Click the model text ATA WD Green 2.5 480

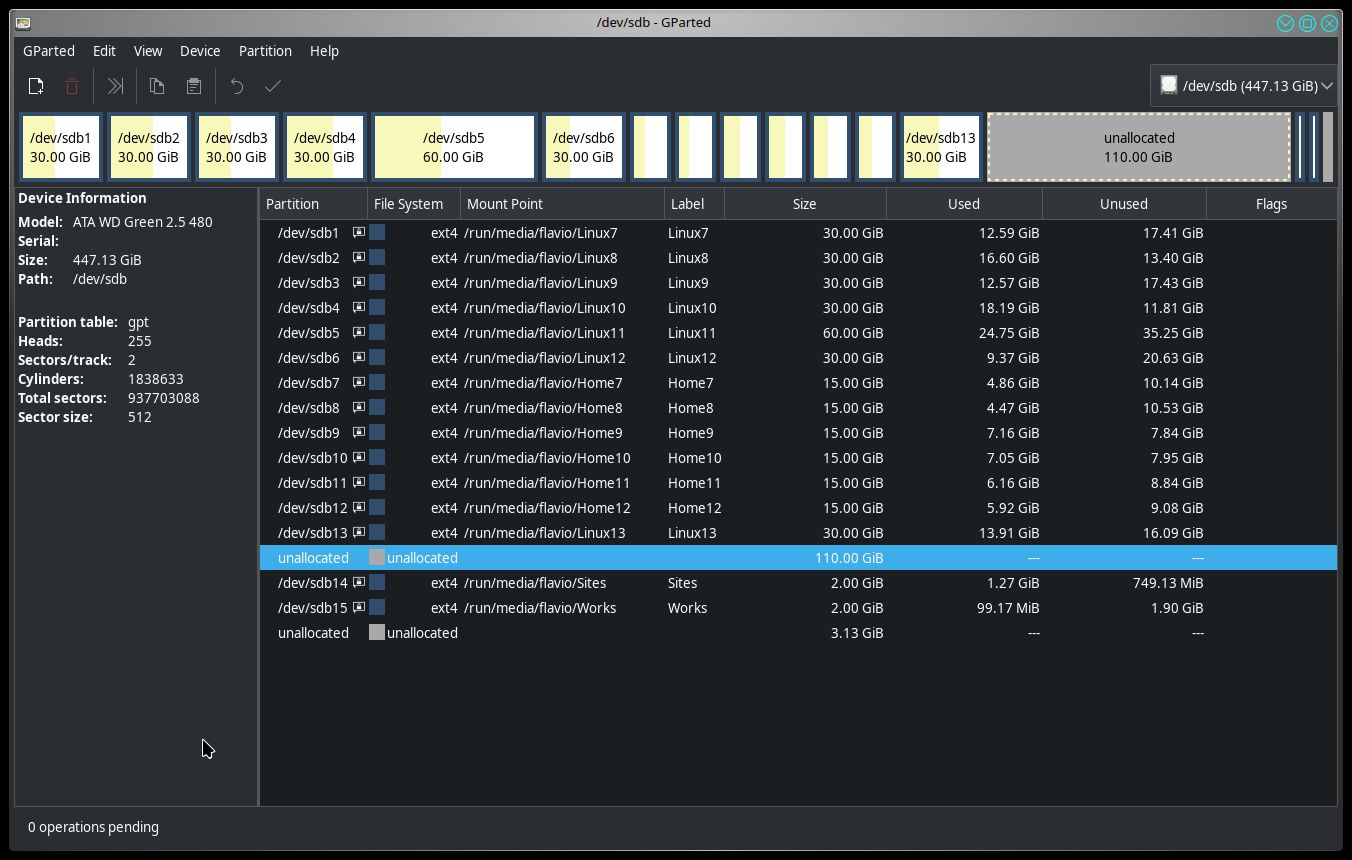coord(142,222)
